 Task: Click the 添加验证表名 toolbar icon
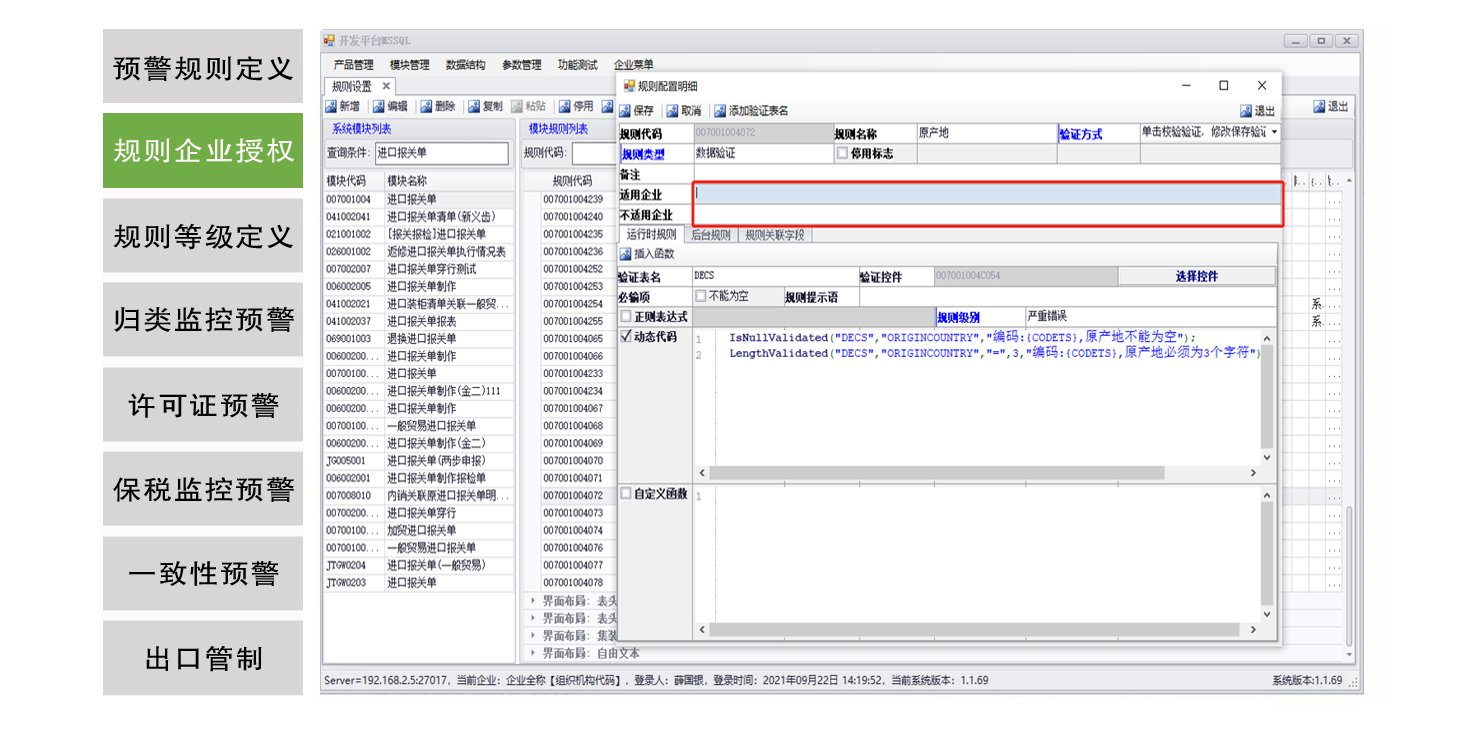[x=720, y=111]
